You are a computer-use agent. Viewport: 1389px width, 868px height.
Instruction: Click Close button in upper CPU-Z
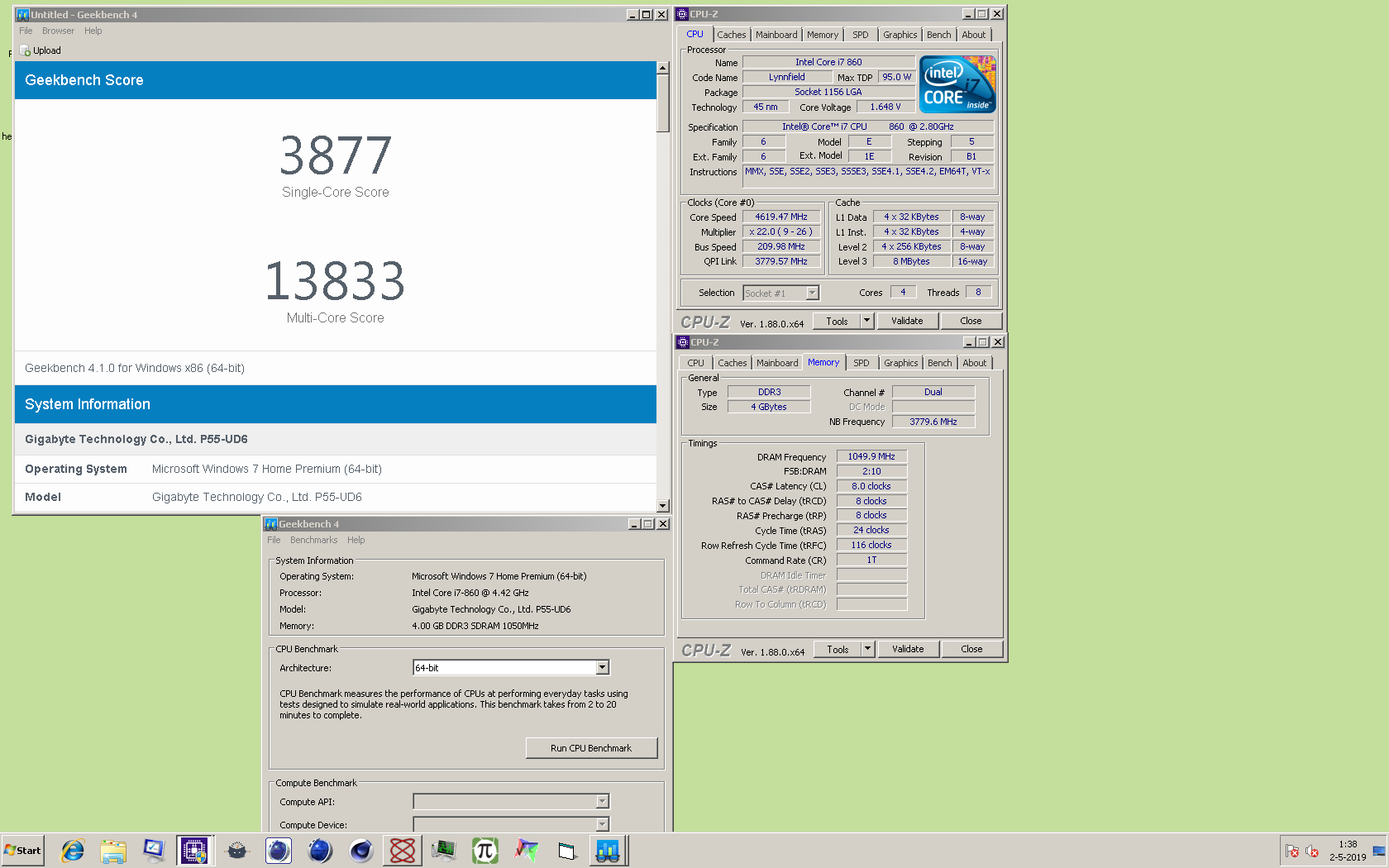tap(971, 321)
